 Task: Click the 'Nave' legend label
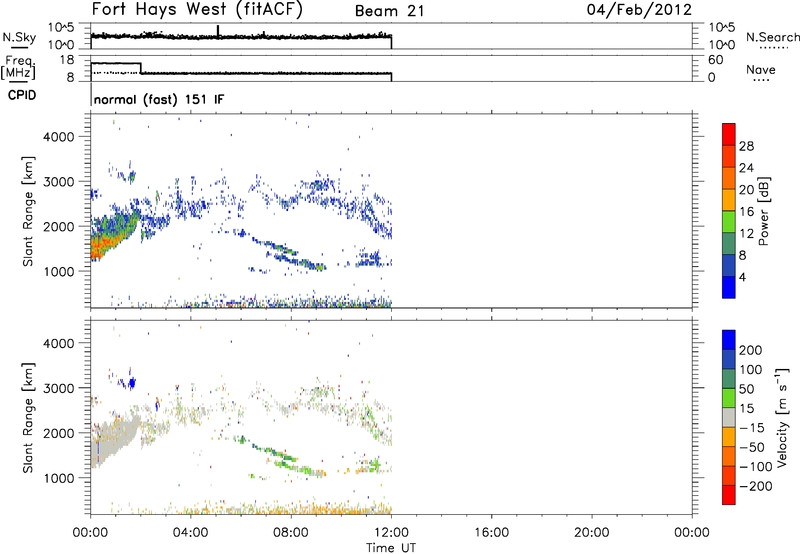(x=760, y=69)
